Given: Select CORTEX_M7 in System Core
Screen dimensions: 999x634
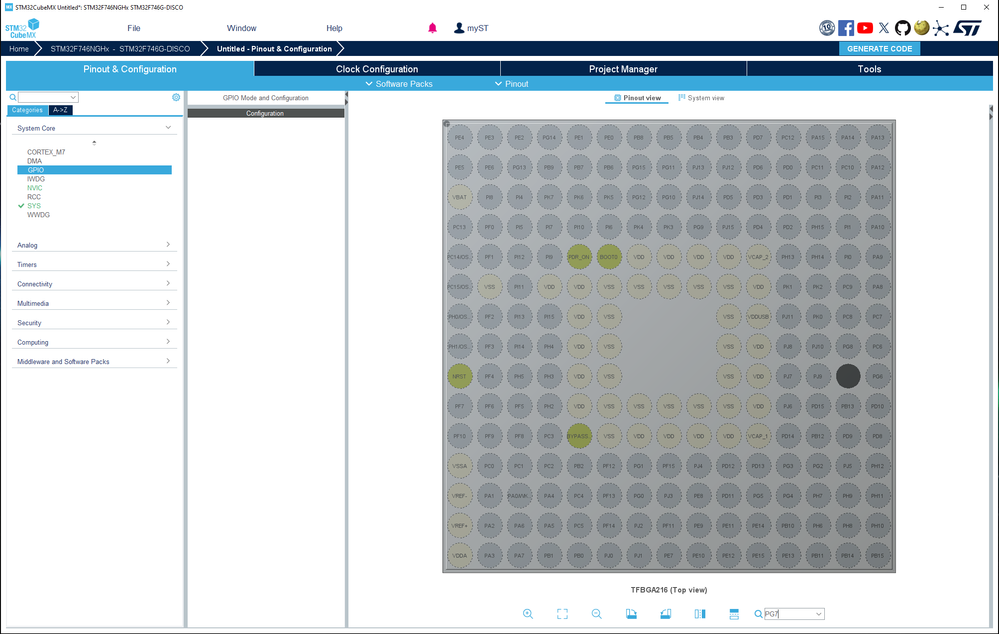Looking at the screenshot, I should (46, 152).
